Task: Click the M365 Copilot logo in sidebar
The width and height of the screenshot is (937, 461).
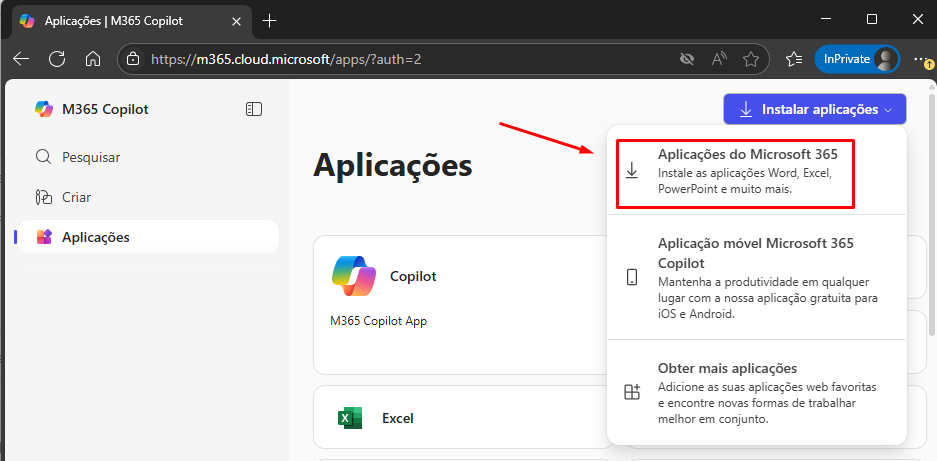Action: (x=44, y=109)
